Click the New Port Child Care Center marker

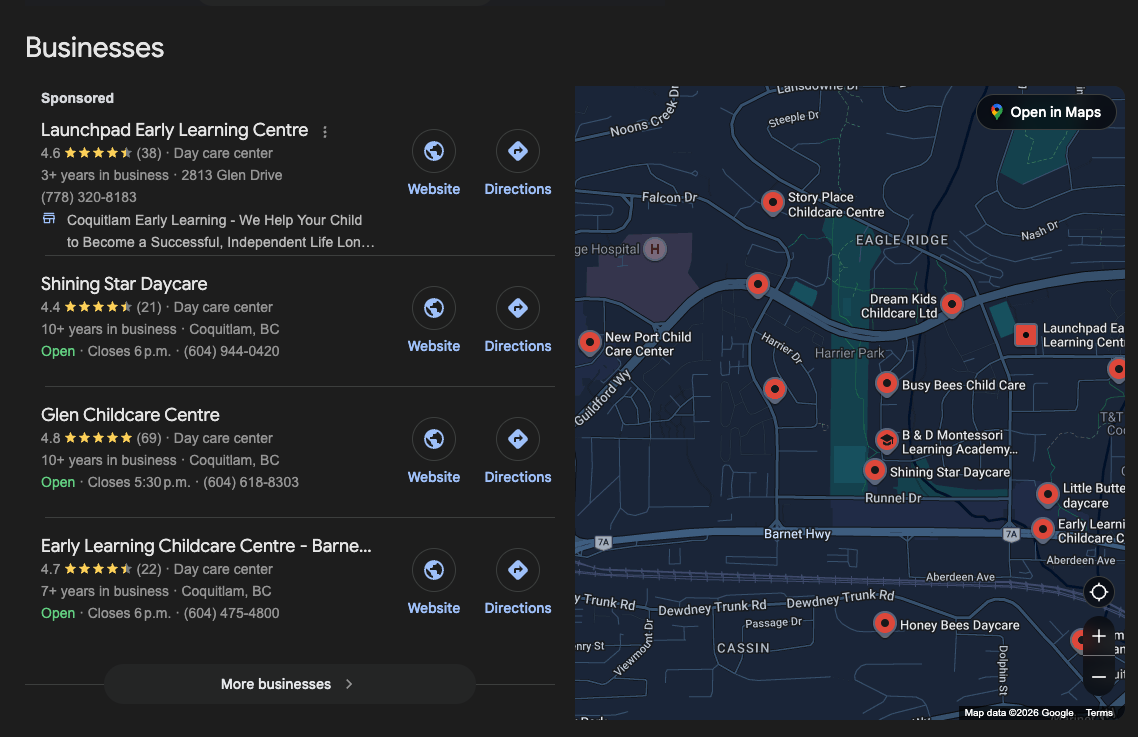pos(590,343)
